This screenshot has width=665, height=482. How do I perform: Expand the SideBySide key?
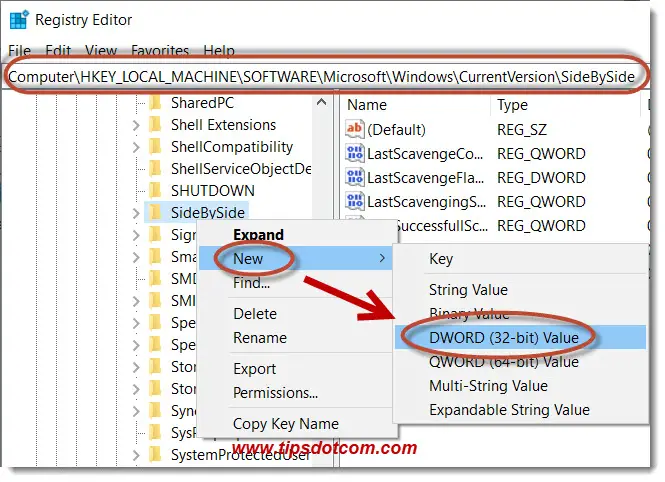[x=136, y=213]
